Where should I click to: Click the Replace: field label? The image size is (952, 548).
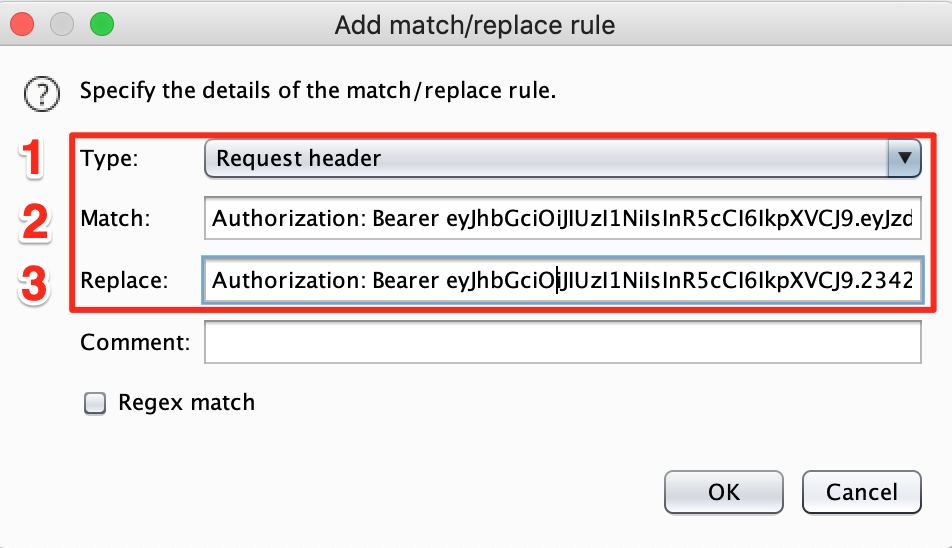[124, 280]
